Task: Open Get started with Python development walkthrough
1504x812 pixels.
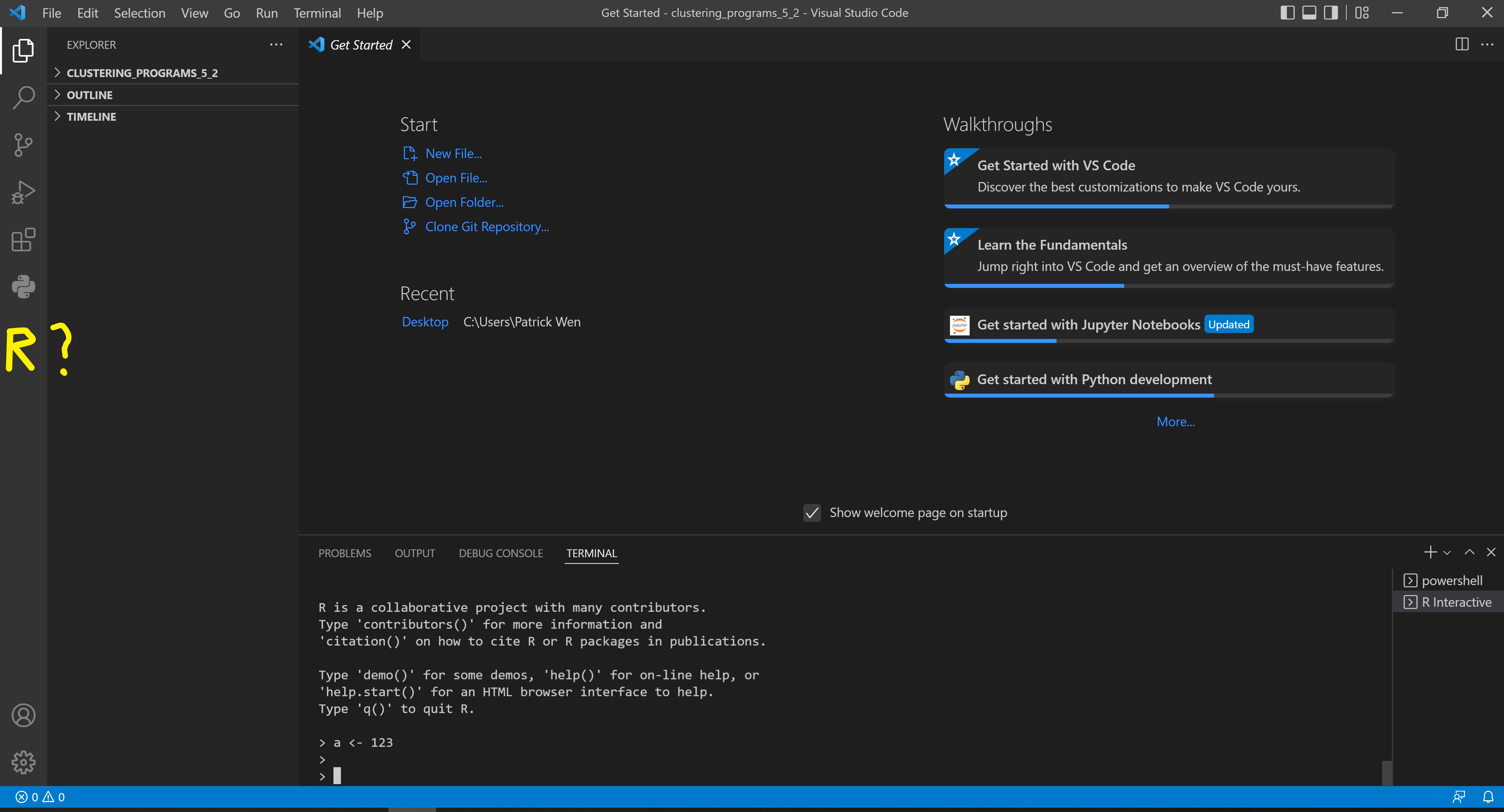Action: coord(1168,379)
